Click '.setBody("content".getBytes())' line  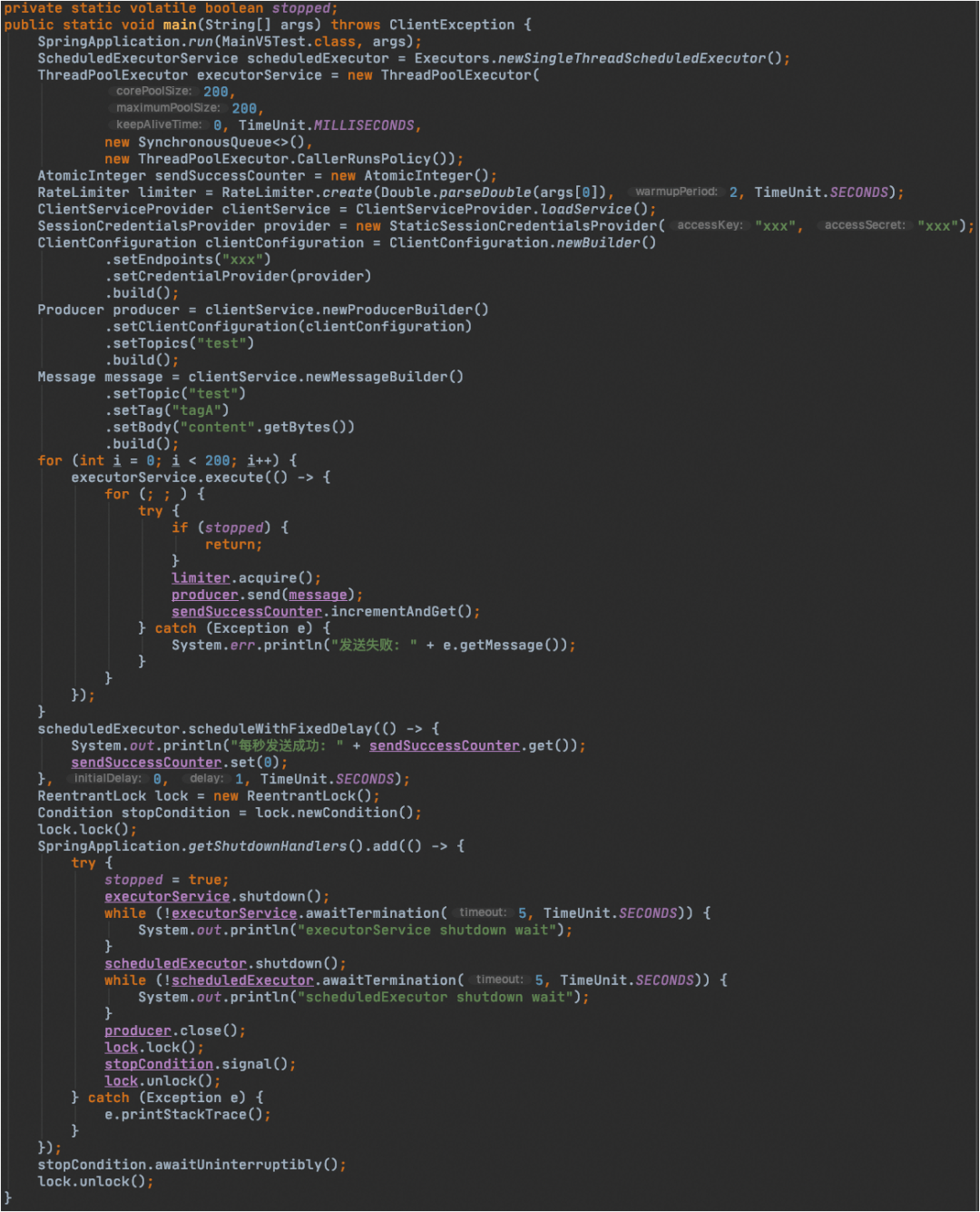230,427
